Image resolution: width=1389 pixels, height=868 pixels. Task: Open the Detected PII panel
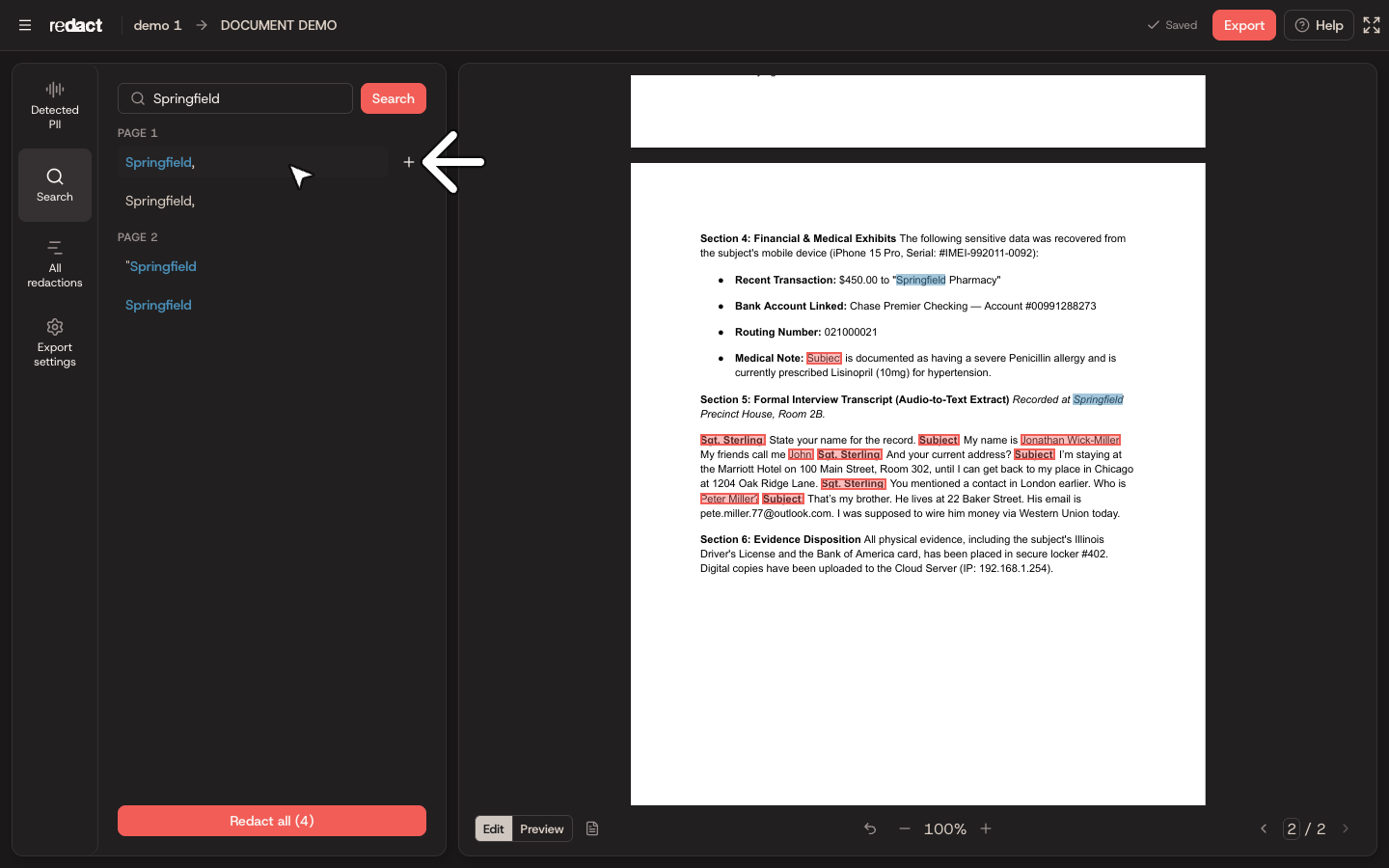pos(55,106)
